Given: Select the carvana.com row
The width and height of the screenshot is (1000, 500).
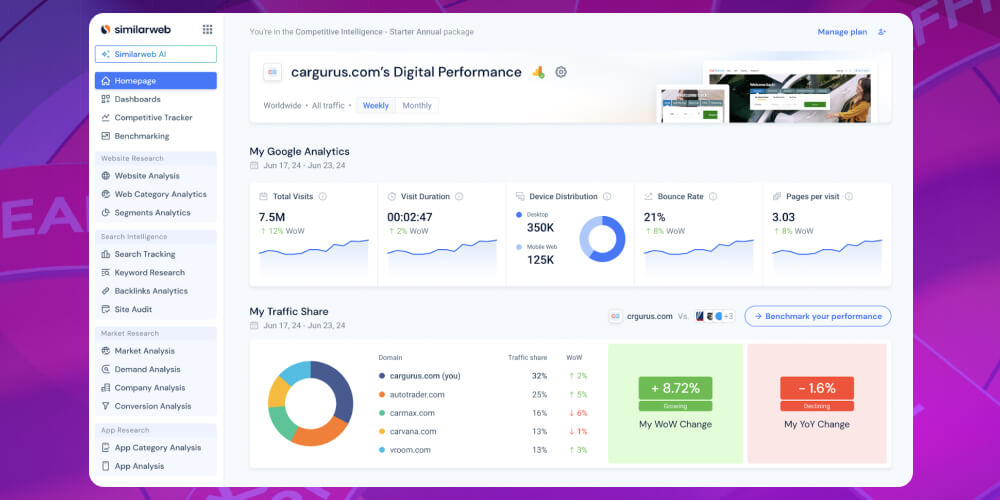Looking at the screenshot, I should click(482, 432).
